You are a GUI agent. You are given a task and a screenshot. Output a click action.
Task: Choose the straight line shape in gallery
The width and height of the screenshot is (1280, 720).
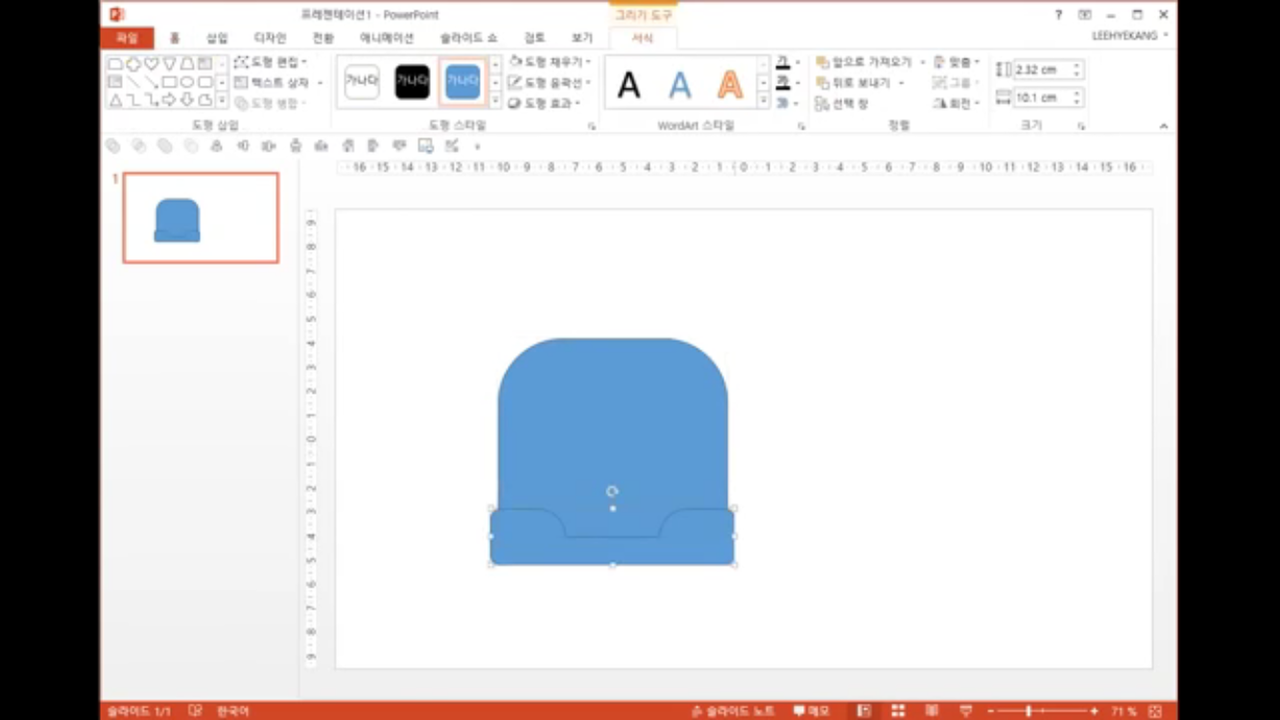pyautogui.click(x=133, y=82)
